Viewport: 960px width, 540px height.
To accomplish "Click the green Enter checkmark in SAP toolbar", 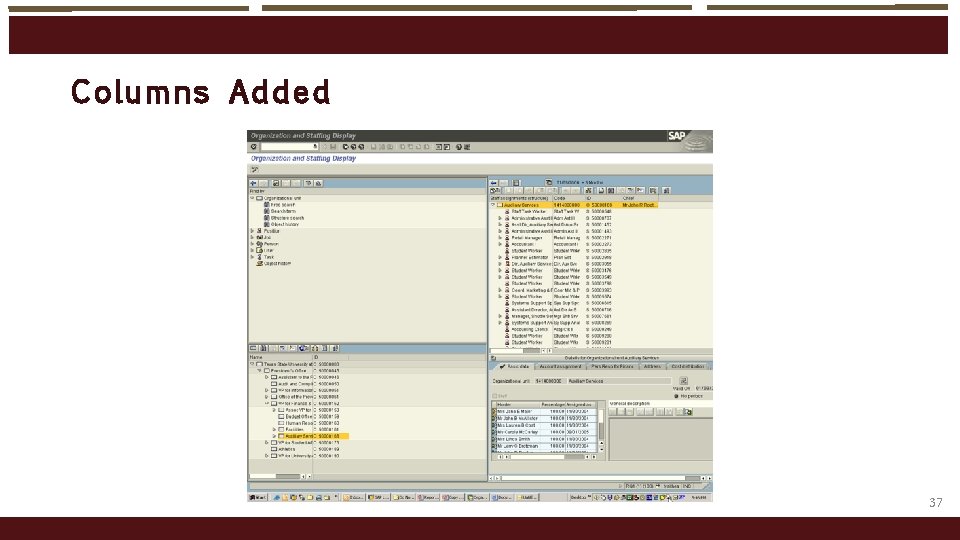I will tap(253, 147).
